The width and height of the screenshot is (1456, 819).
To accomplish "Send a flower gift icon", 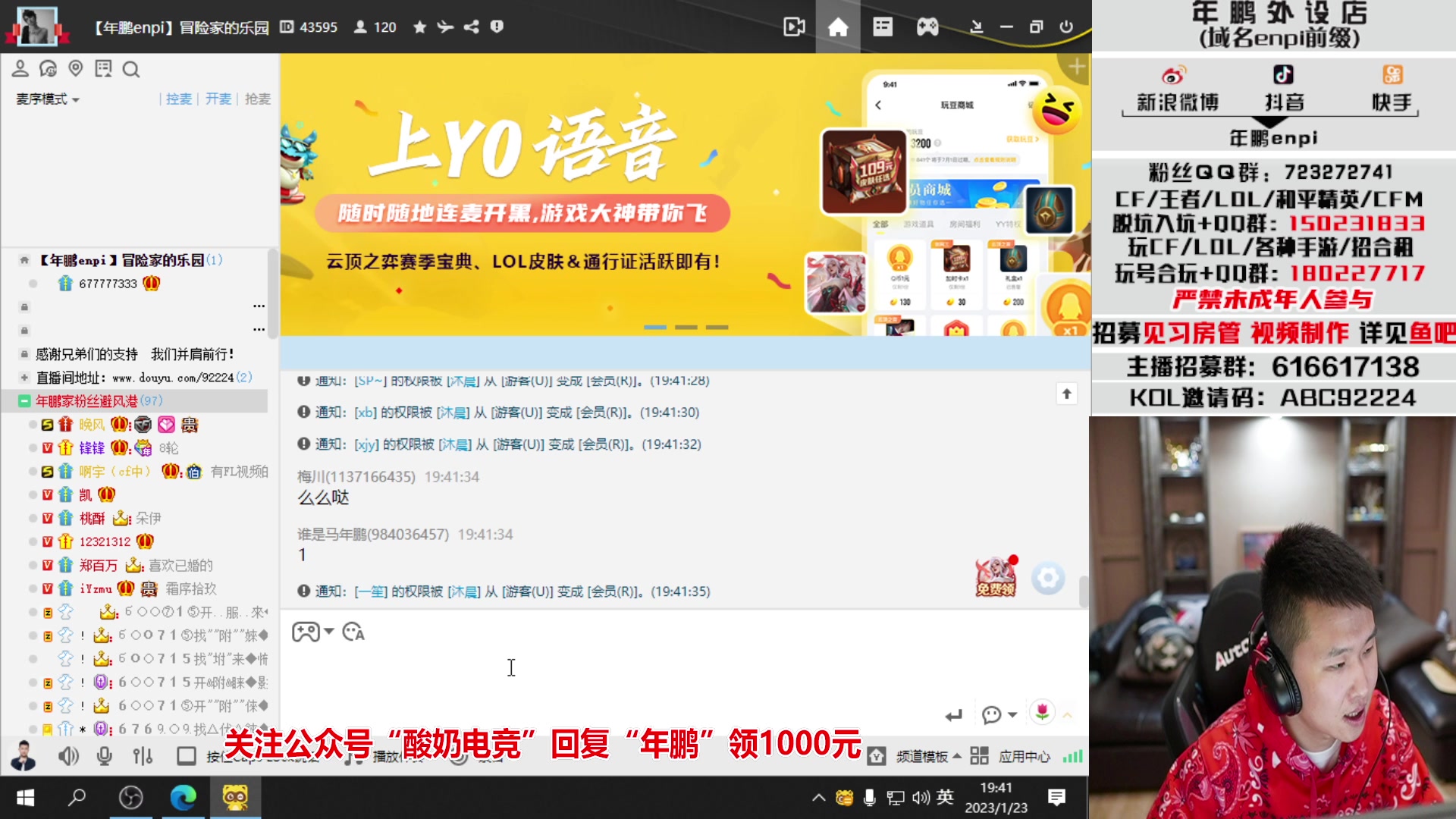I will [1043, 713].
